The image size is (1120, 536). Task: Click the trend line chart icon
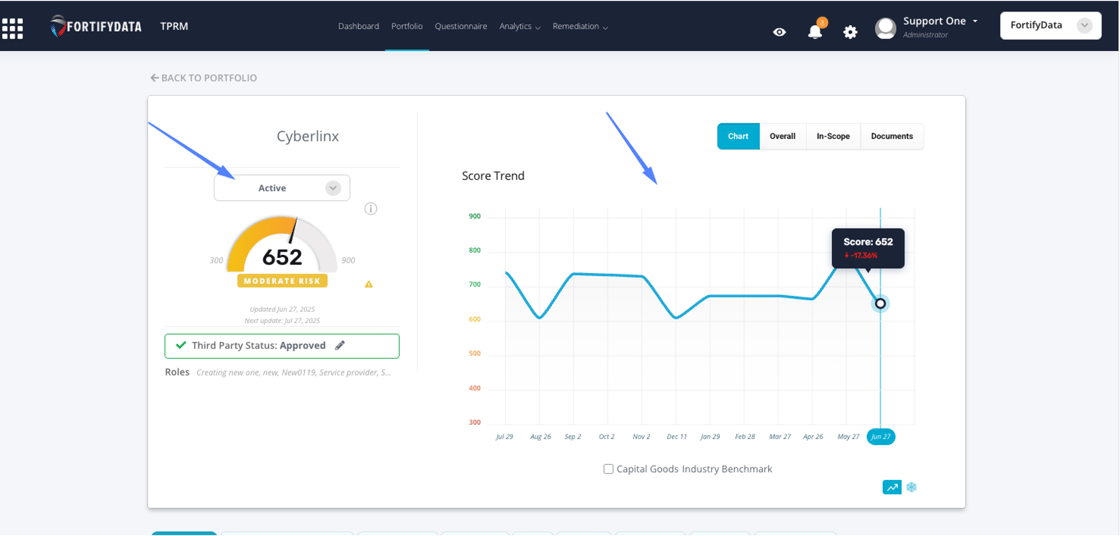[x=892, y=487]
